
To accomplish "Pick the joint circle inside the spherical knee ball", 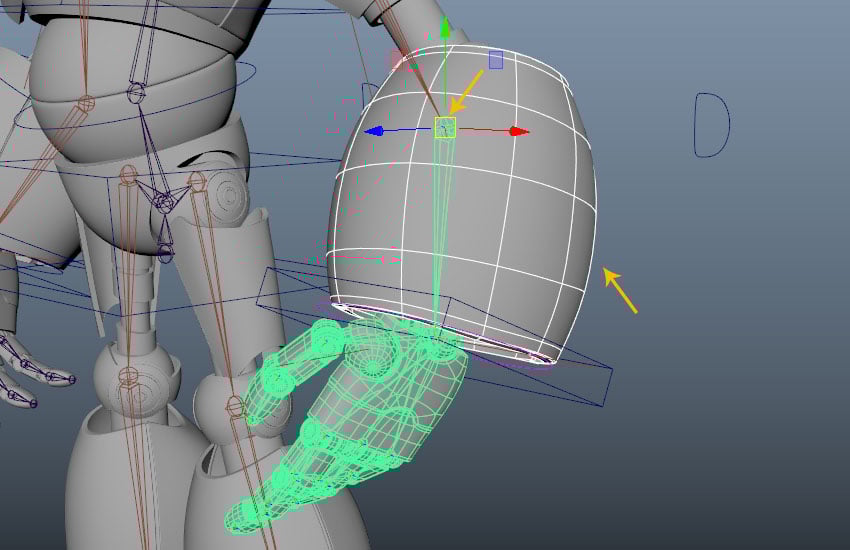I will click(x=128, y=375).
